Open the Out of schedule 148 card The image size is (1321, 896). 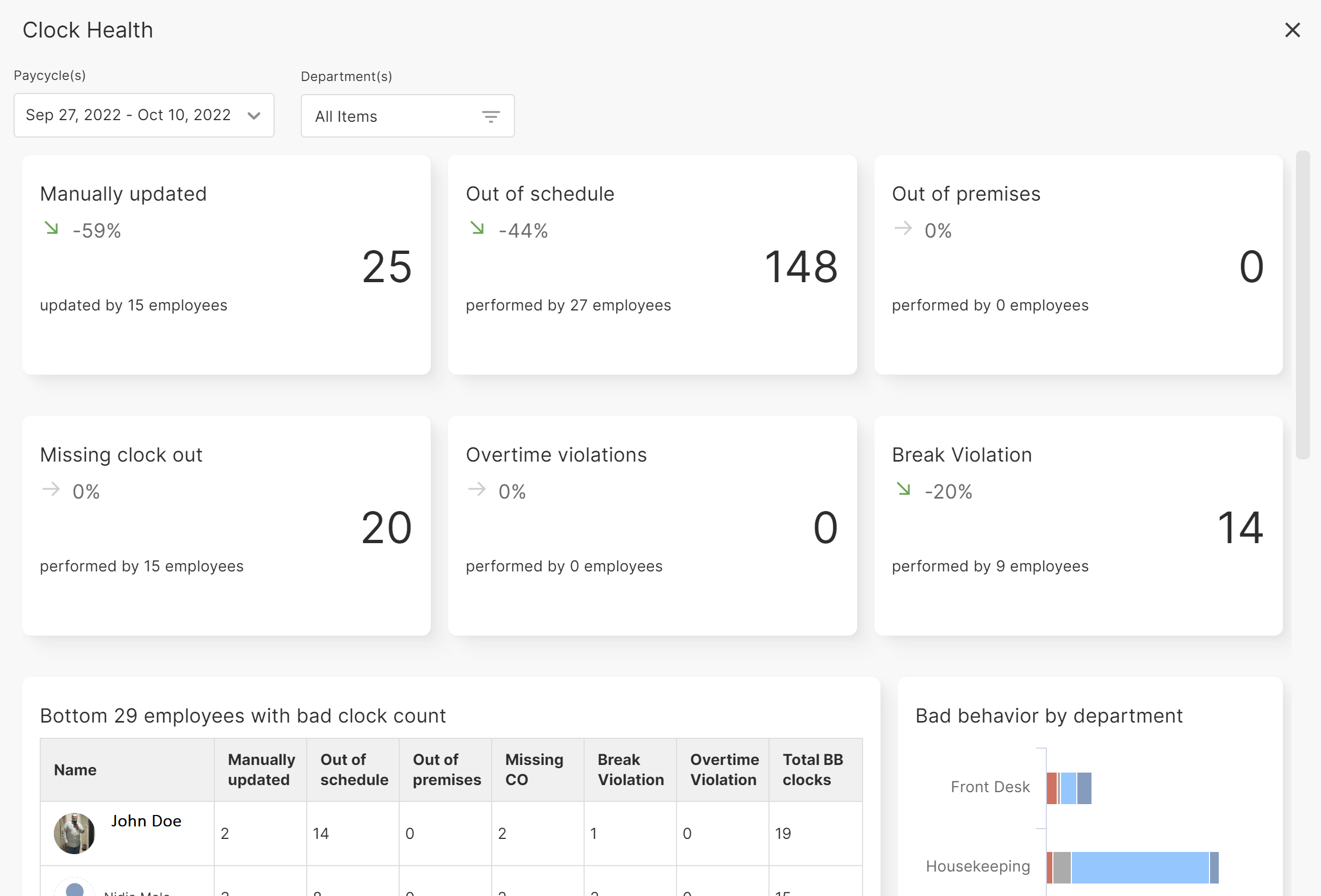click(x=652, y=265)
